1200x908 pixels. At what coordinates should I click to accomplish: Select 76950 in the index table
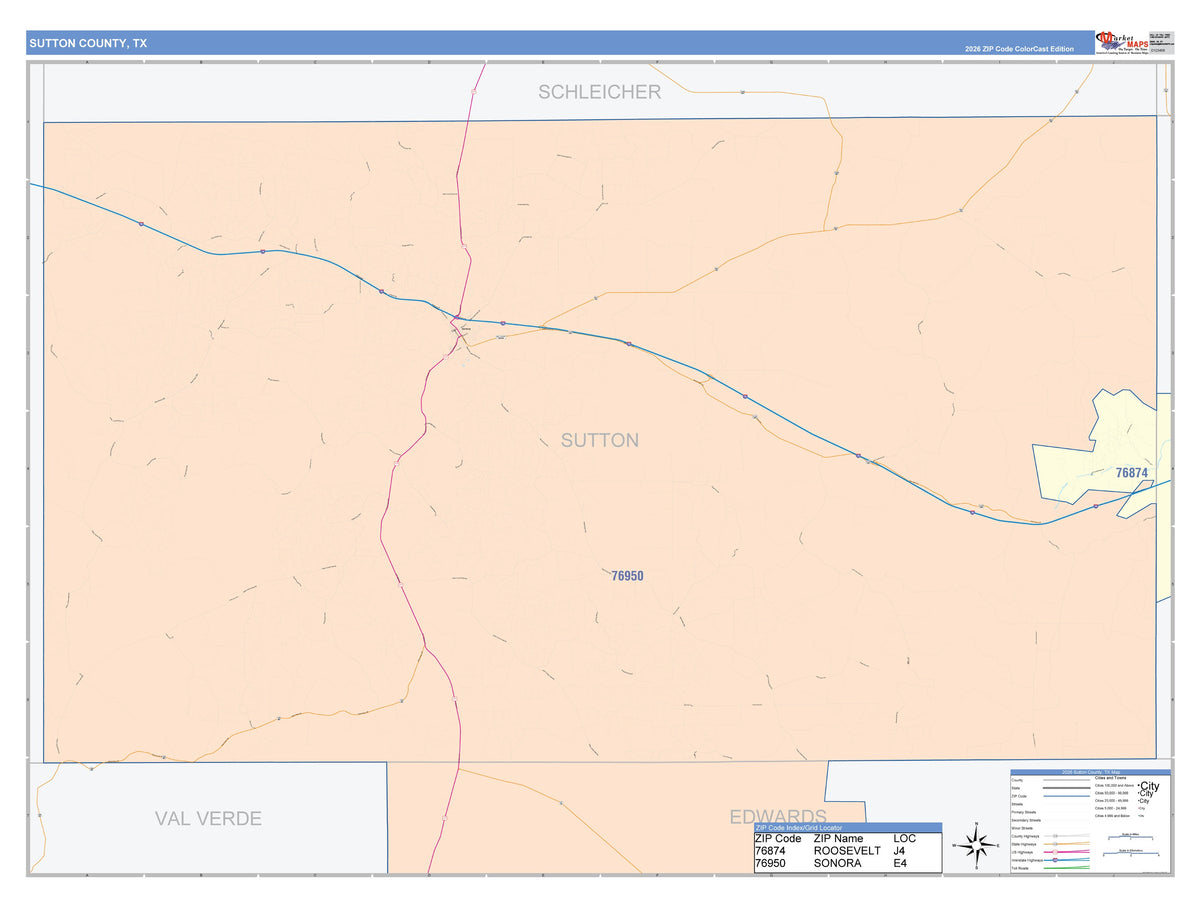coord(771,863)
